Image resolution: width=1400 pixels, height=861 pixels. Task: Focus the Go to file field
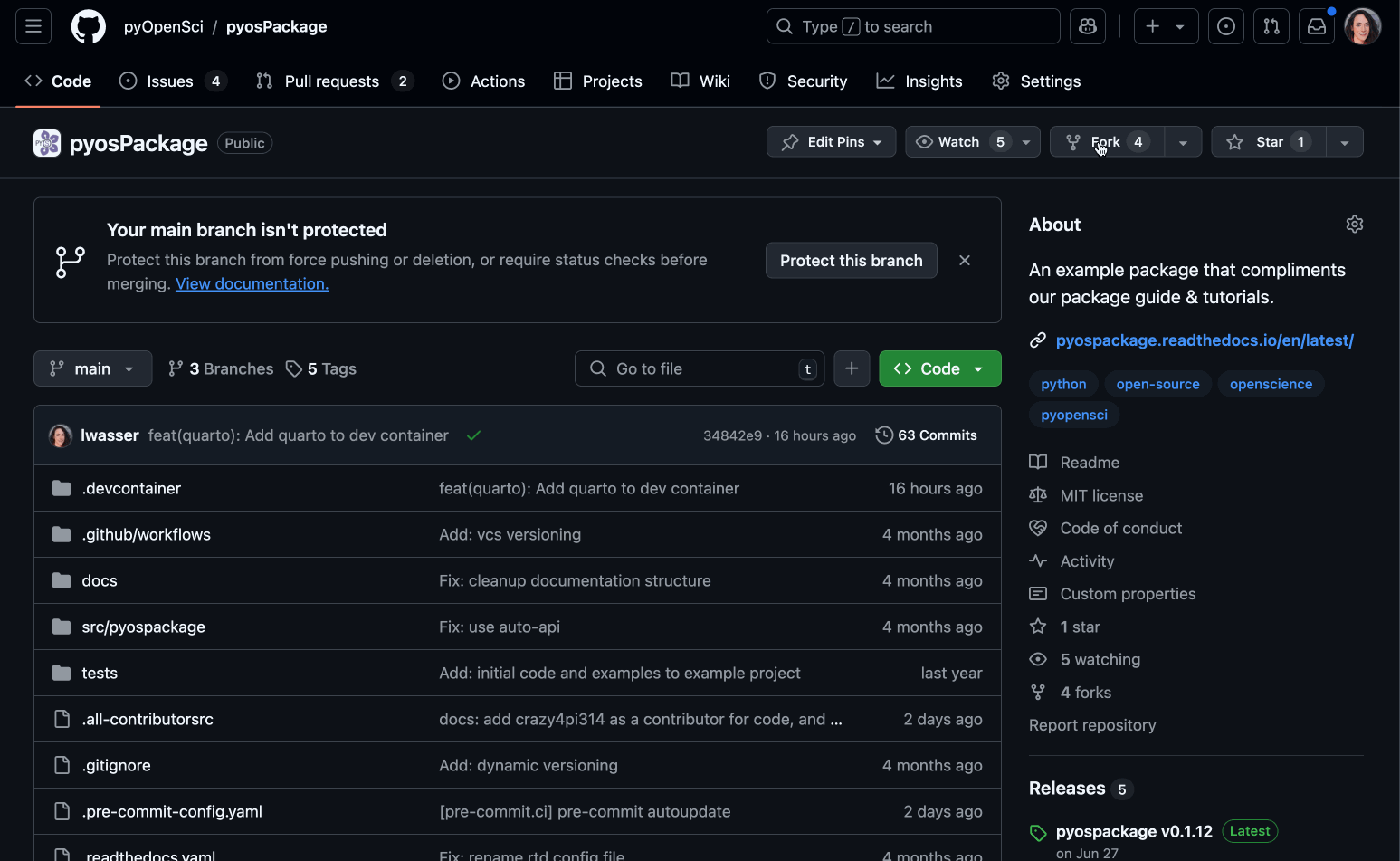[x=700, y=368]
